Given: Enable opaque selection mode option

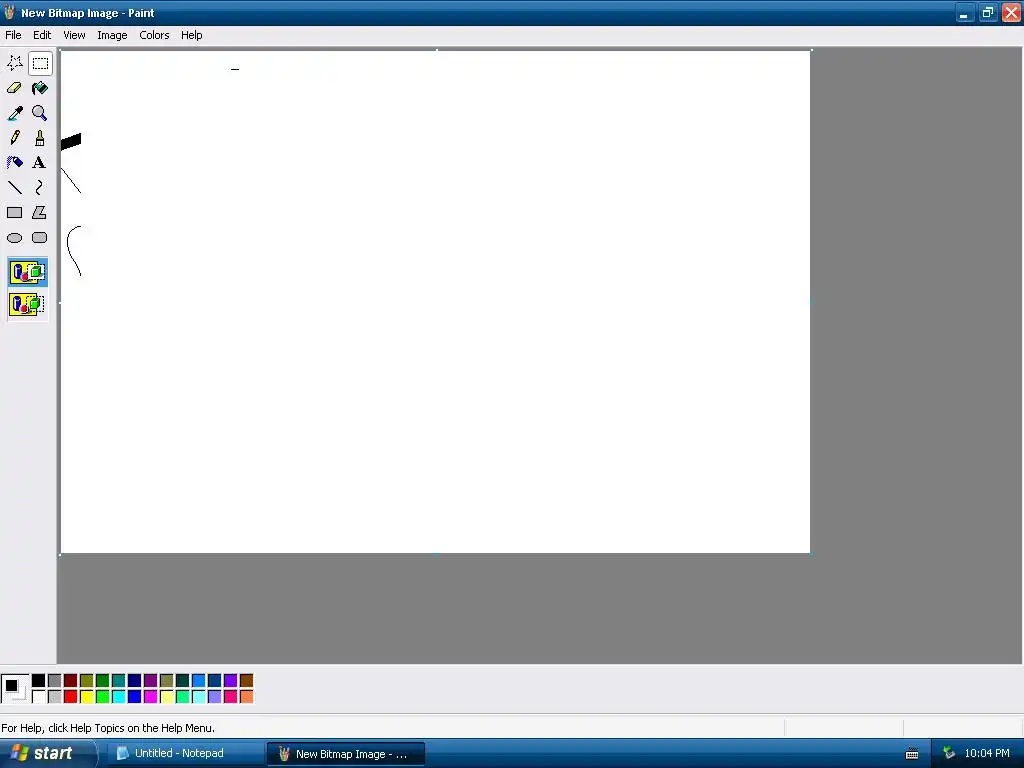Looking at the screenshot, I should pos(27,272).
